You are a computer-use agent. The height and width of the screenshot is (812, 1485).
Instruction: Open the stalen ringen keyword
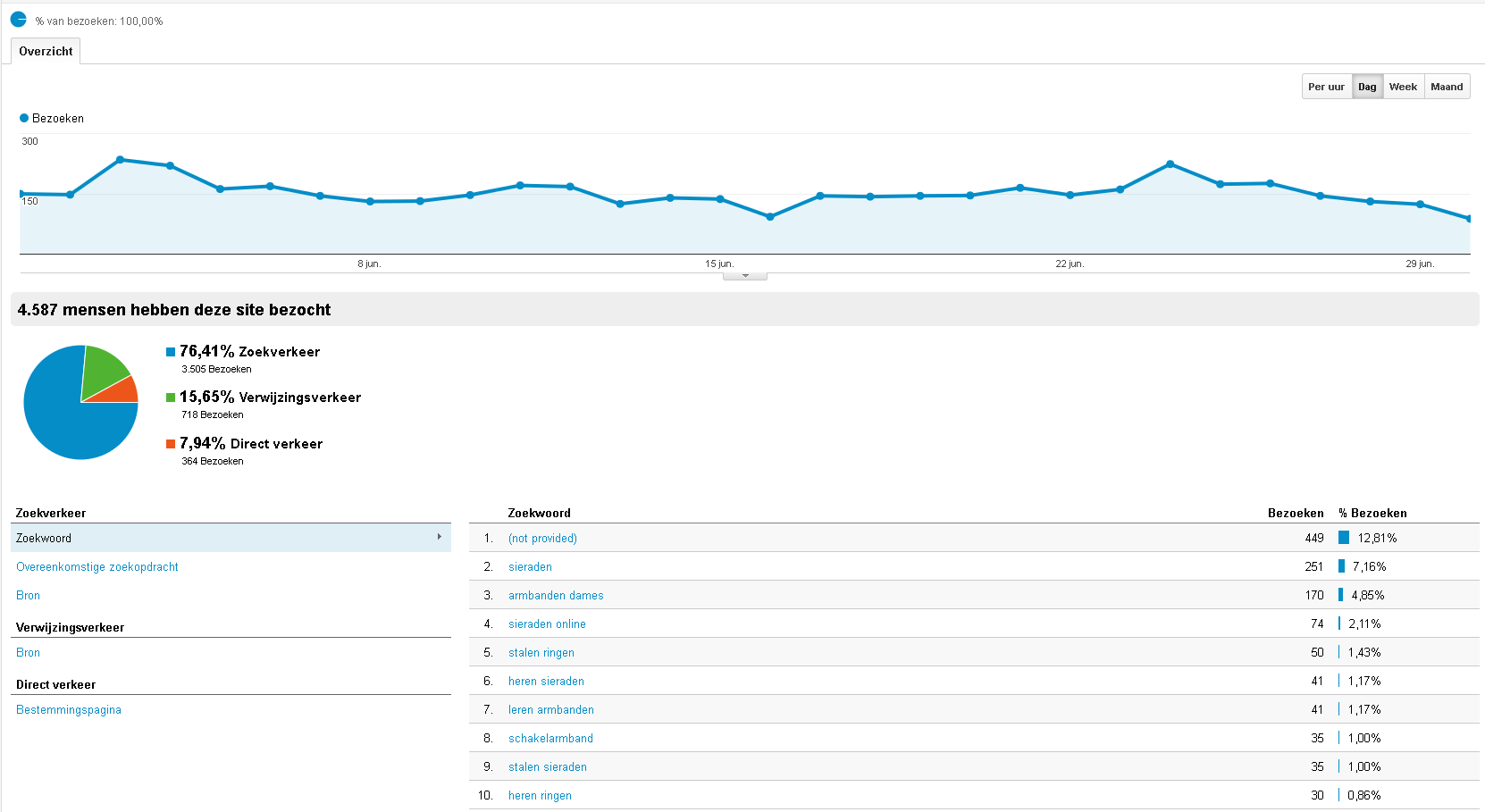click(541, 652)
